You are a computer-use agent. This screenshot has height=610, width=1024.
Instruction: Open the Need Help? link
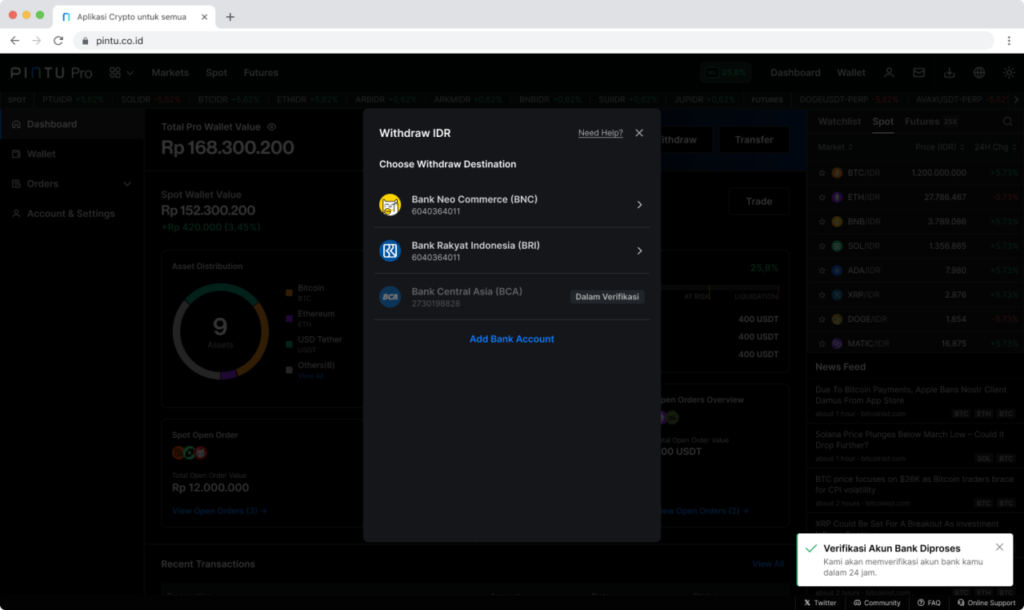tap(600, 133)
